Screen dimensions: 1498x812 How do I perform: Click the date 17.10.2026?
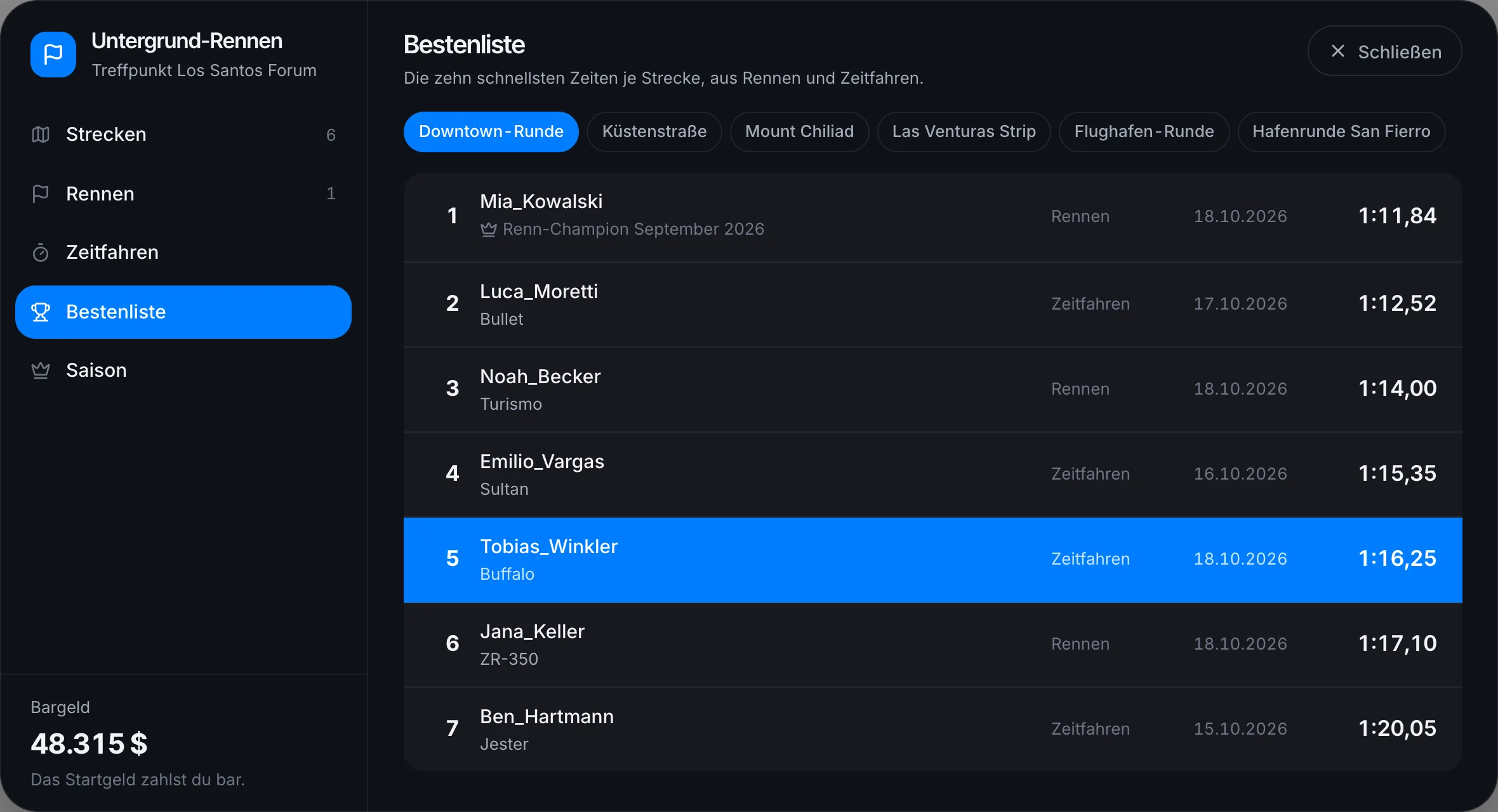pos(1240,304)
